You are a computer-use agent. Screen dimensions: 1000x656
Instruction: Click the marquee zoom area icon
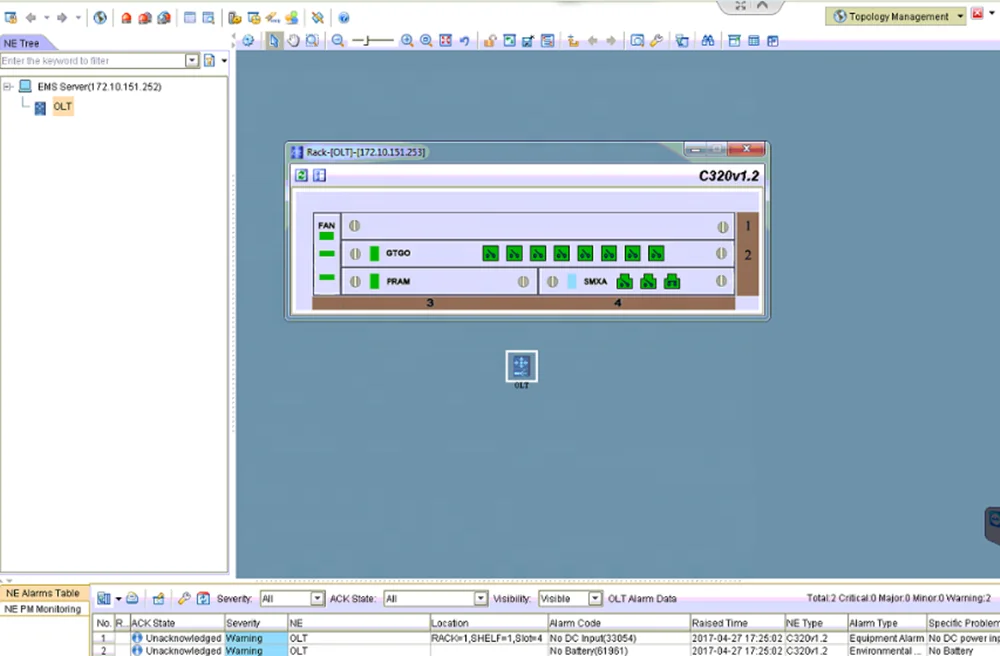pyautogui.click(x=312, y=41)
